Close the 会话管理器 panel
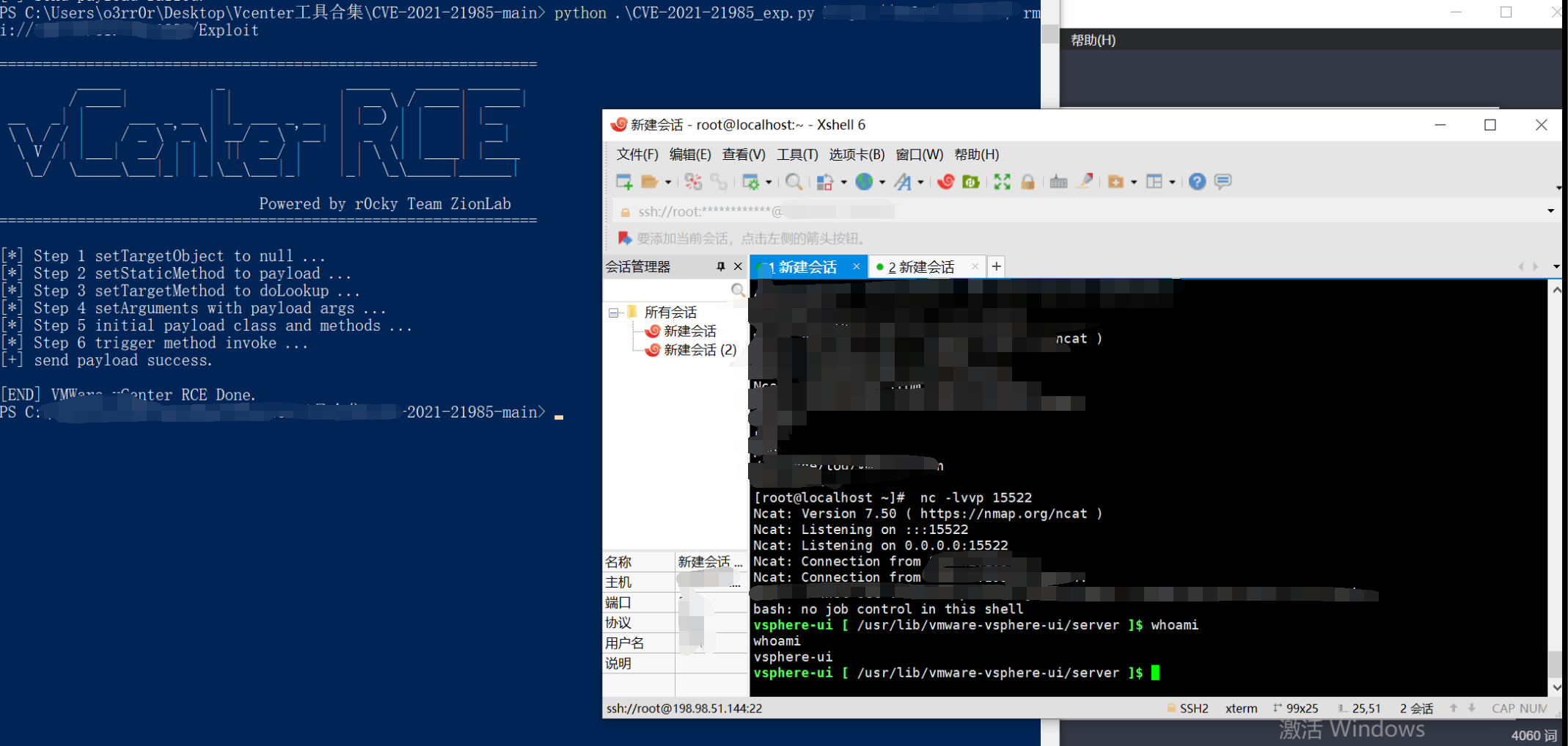 (x=738, y=266)
